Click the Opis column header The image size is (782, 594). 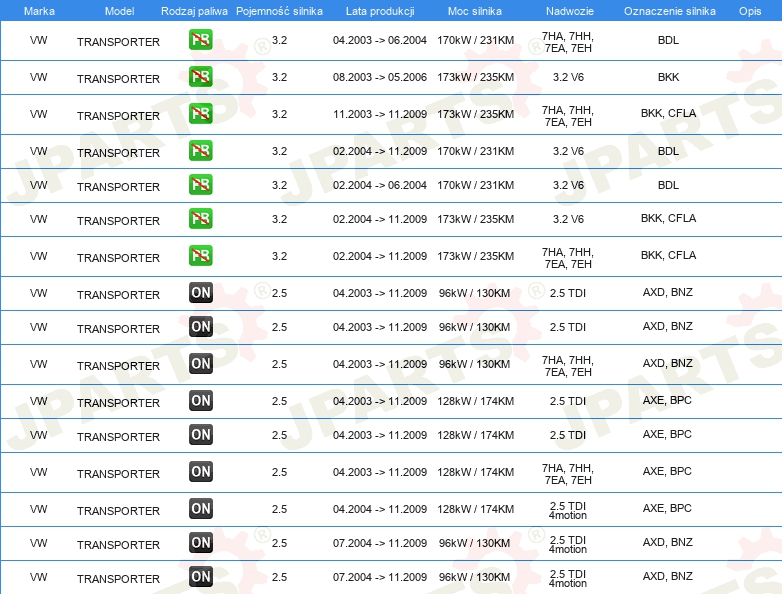tap(749, 10)
